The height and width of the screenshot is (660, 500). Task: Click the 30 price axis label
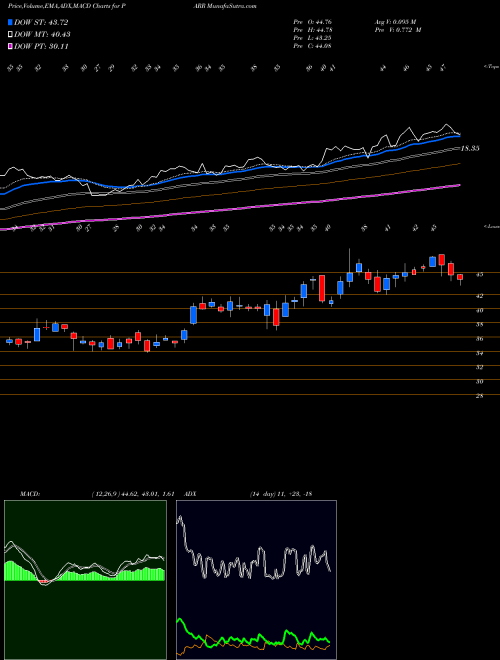[x=479, y=381]
